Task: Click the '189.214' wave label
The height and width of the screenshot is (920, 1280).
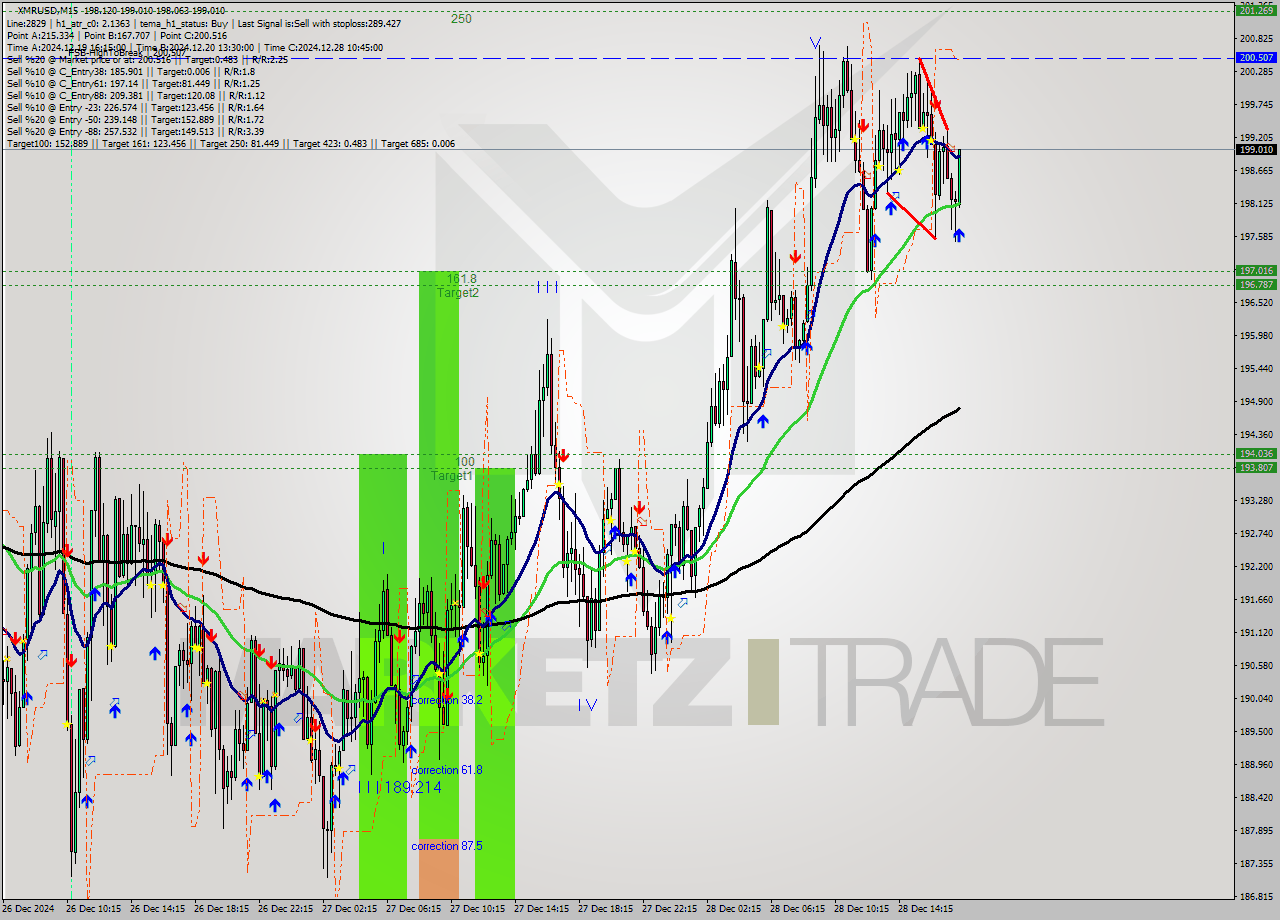Action: [x=412, y=788]
